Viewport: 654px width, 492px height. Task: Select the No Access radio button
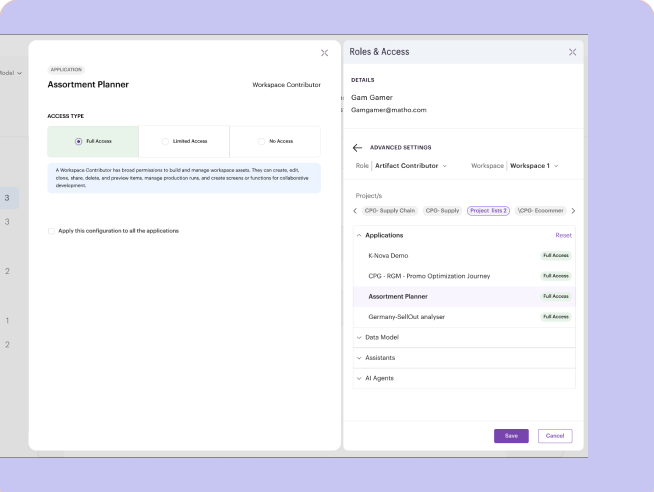pos(261,141)
